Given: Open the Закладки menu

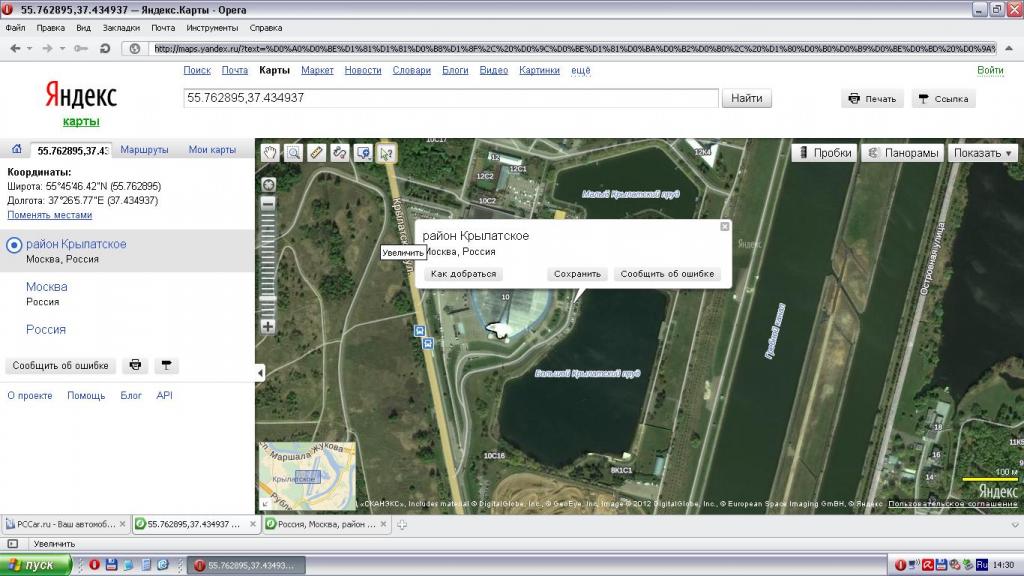Looking at the screenshot, I should tap(121, 28).
